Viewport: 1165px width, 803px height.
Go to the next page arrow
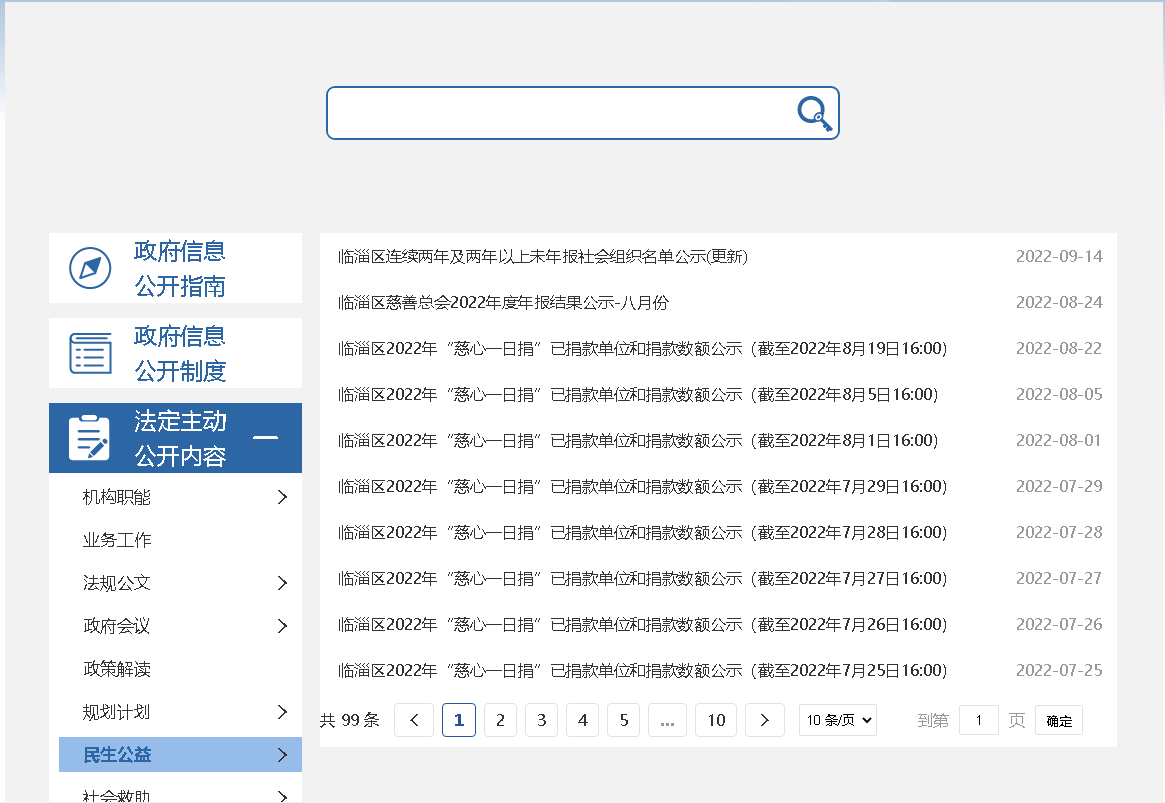click(764, 720)
